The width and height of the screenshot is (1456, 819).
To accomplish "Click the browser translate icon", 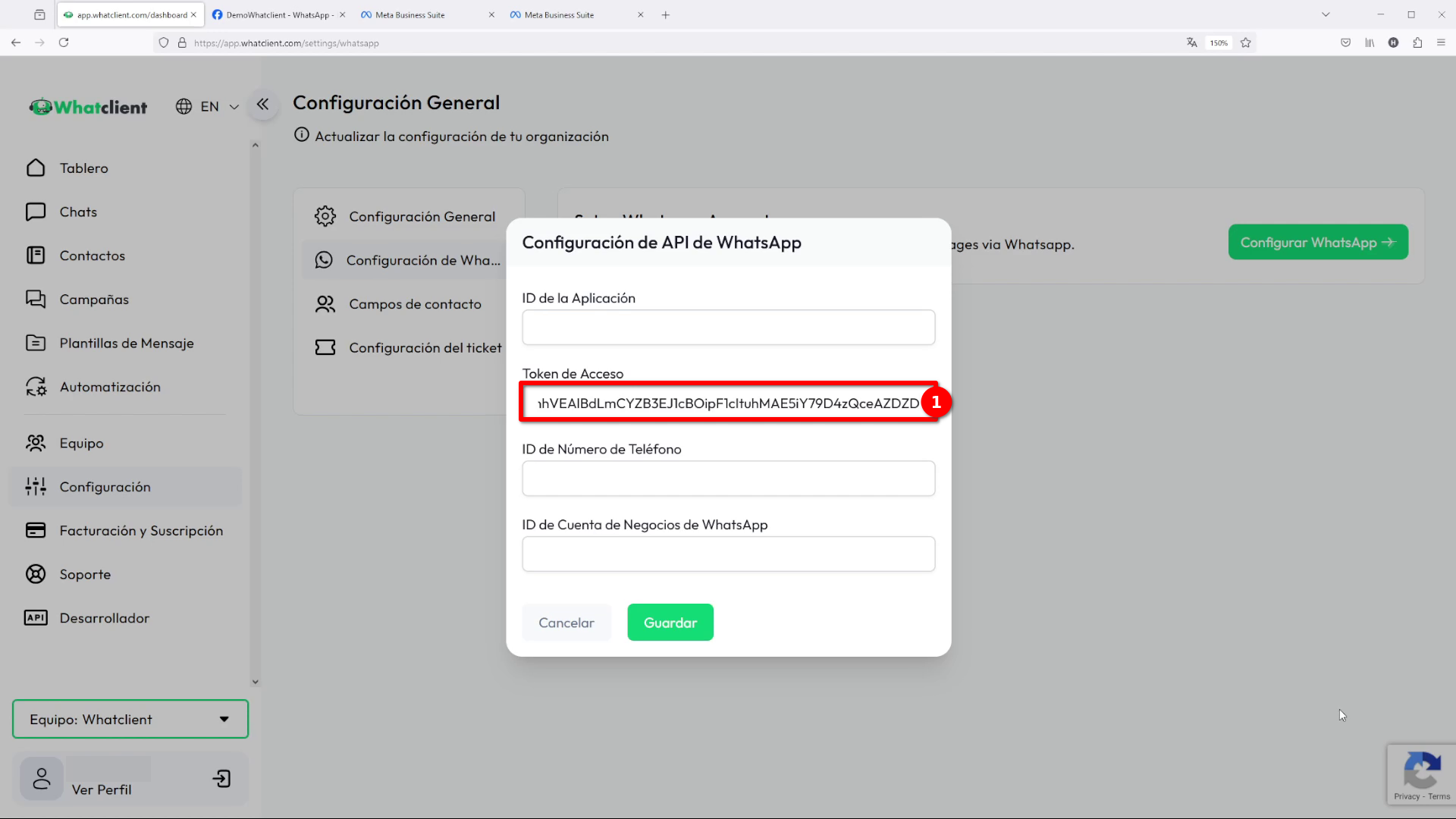I will [1191, 43].
